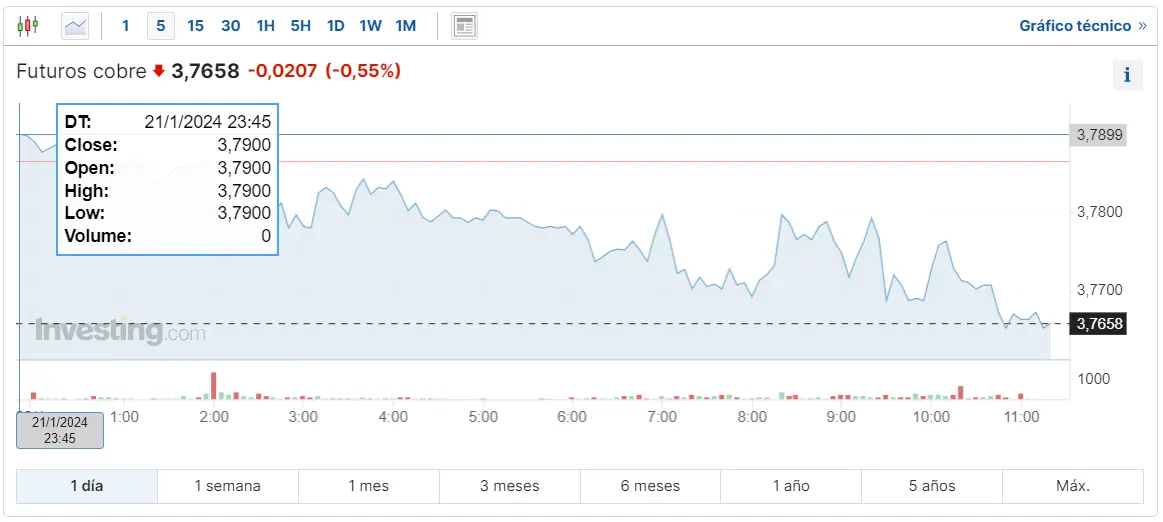Switch to the 30 minute interval
This screenshot has height=522, width=1163.
[x=230, y=26]
